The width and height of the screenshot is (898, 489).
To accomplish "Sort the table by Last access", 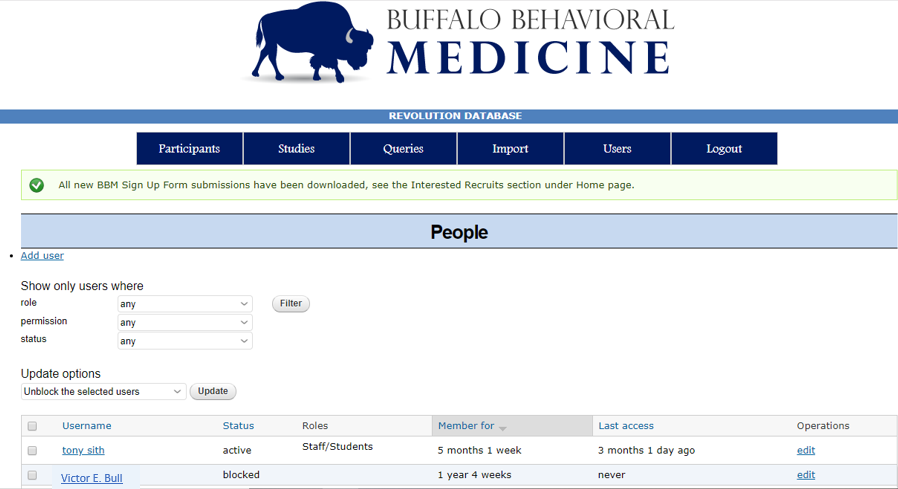I will 626,426.
